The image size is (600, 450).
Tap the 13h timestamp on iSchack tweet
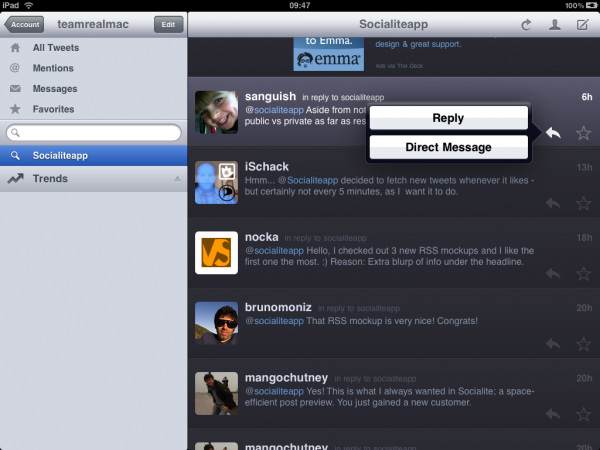(x=584, y=167)
